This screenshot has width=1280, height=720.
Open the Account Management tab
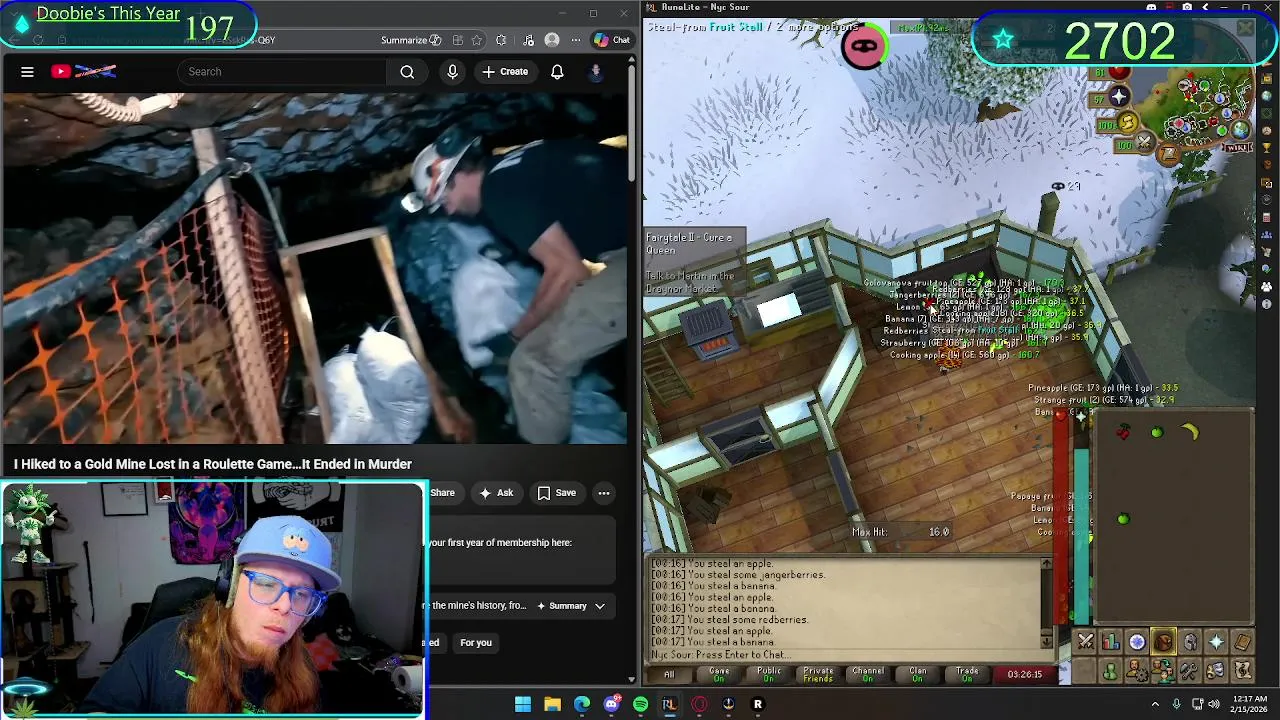(1137, 671)
